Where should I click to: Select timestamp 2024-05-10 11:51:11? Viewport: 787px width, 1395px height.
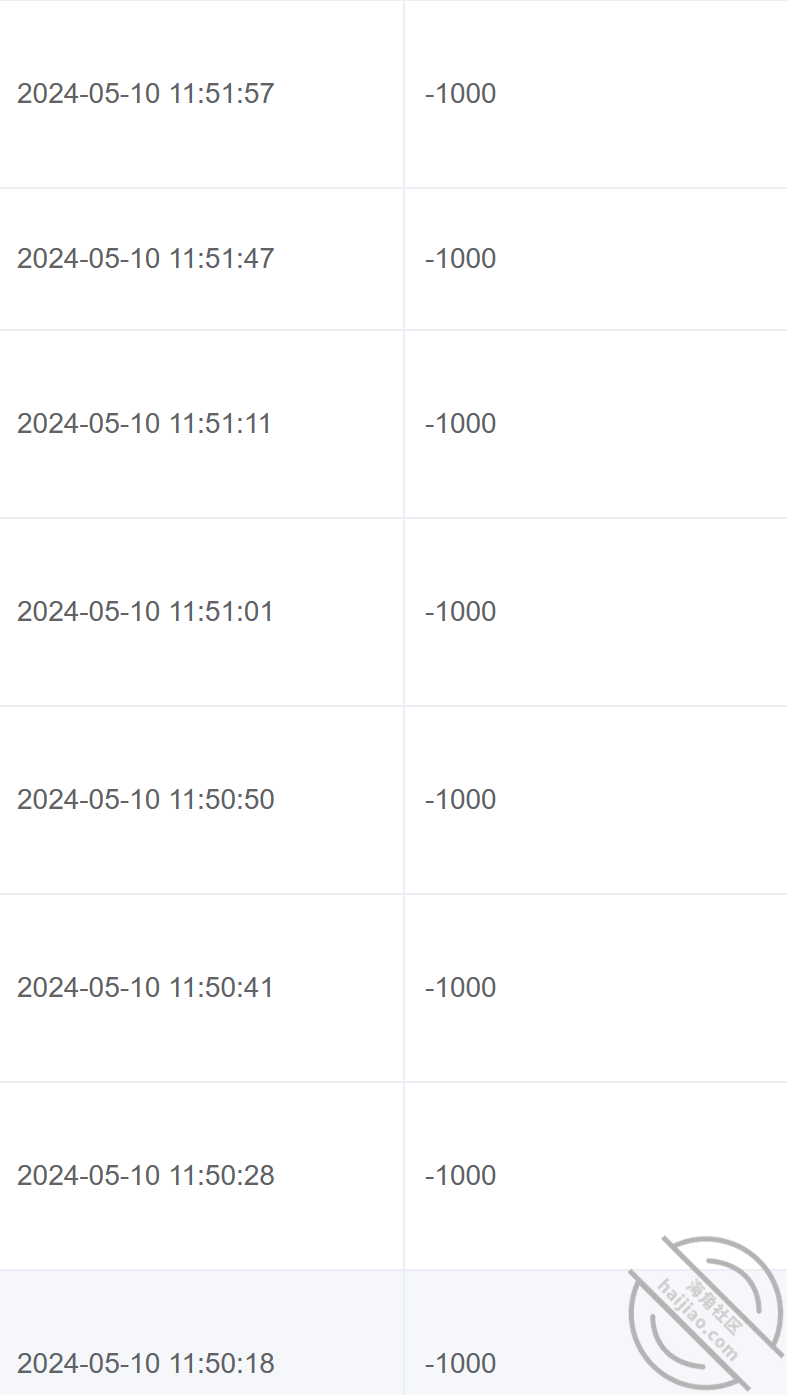tap(144, 424)
